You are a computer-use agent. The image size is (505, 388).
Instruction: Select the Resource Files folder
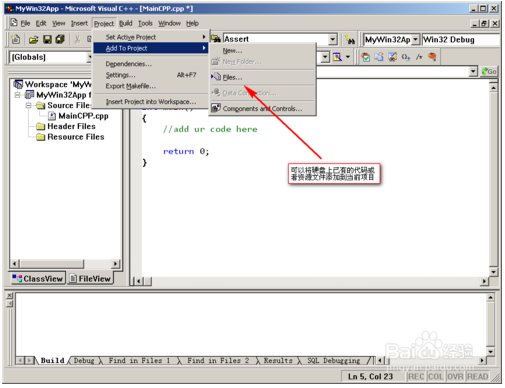point(76,137)
